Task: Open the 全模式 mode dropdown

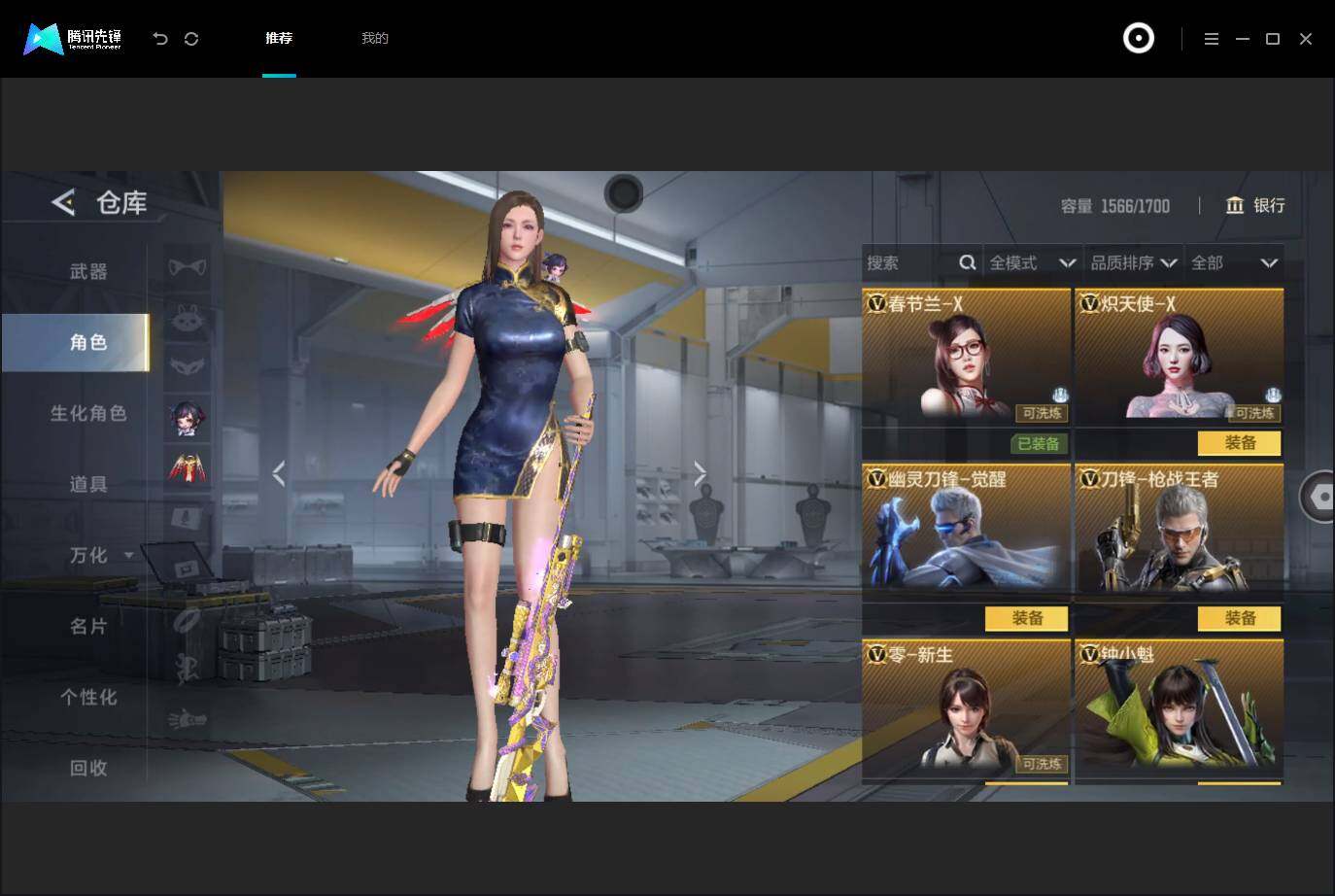Action: [1032, 262]
